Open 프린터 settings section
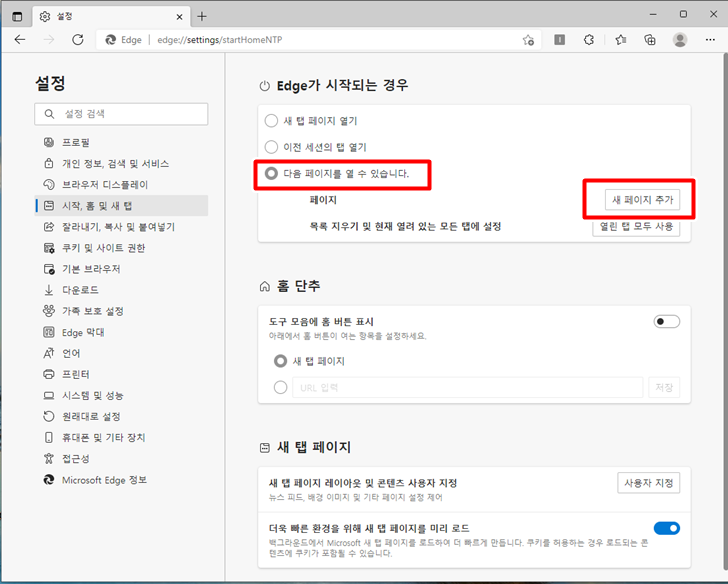This screenshot has height=584, width=728. coord(122,374)
